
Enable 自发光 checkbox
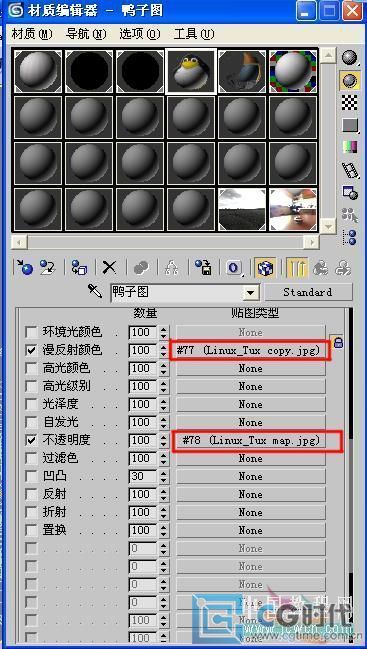click(31, 423)
